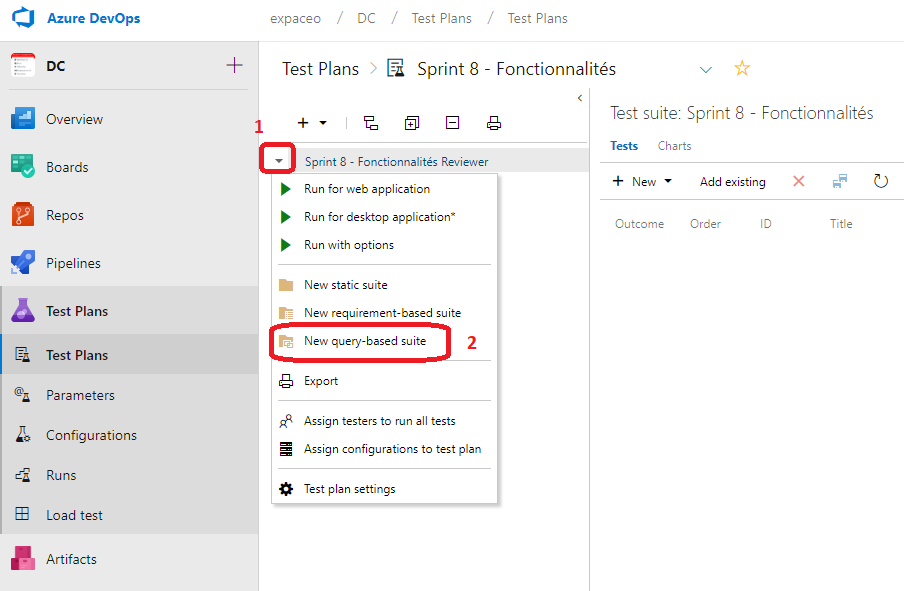
Task: Choose New requirement-based suite
Action: [x=385, y=313]
